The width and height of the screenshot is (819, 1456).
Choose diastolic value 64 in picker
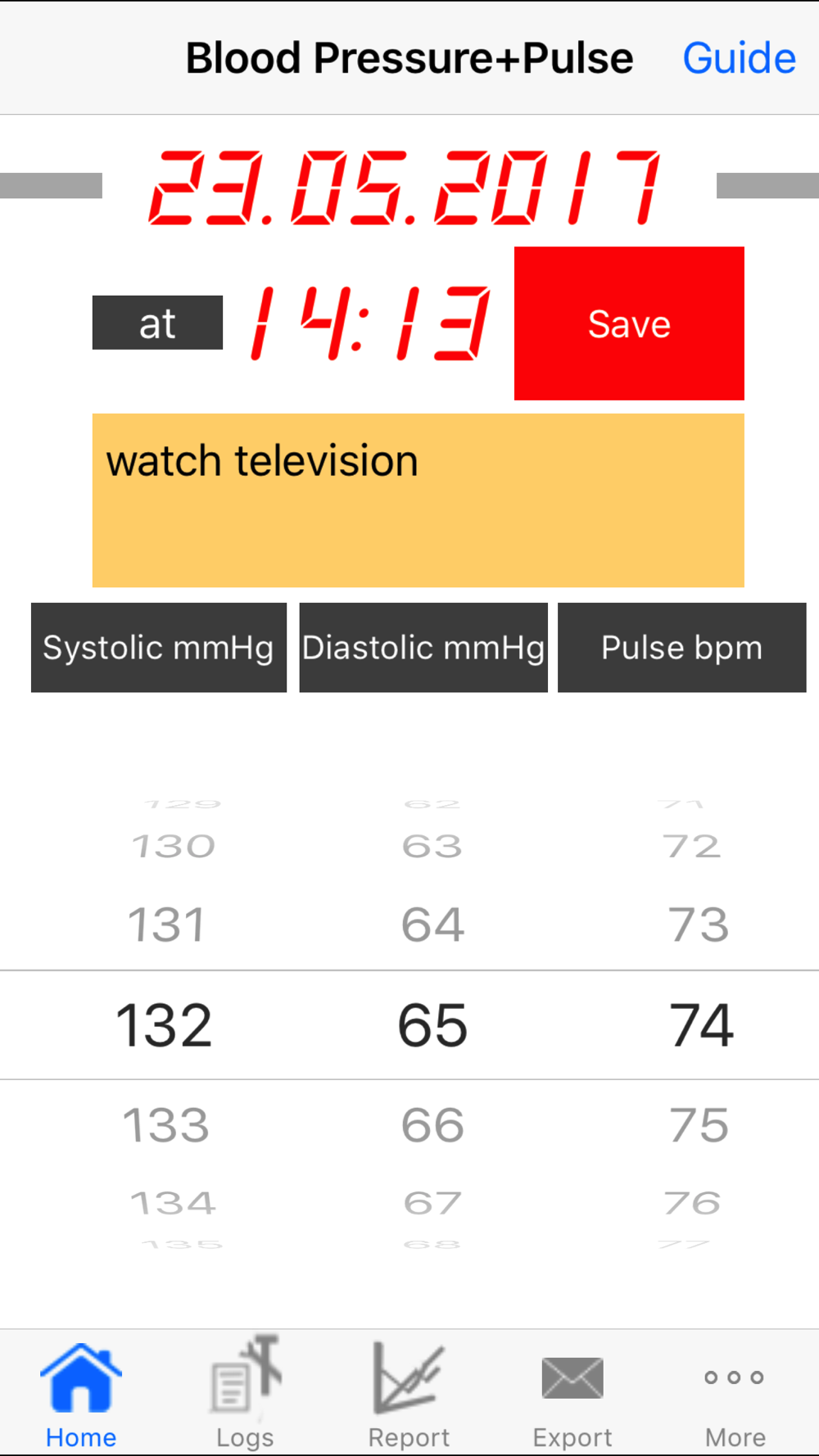click(x=432, y=925)
